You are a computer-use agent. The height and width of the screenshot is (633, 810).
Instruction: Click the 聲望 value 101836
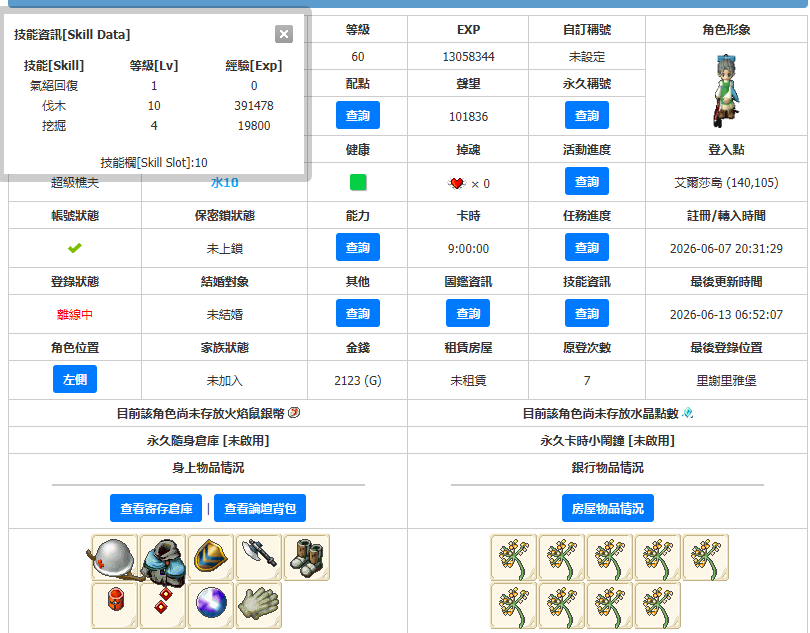[x=469, y=117]
